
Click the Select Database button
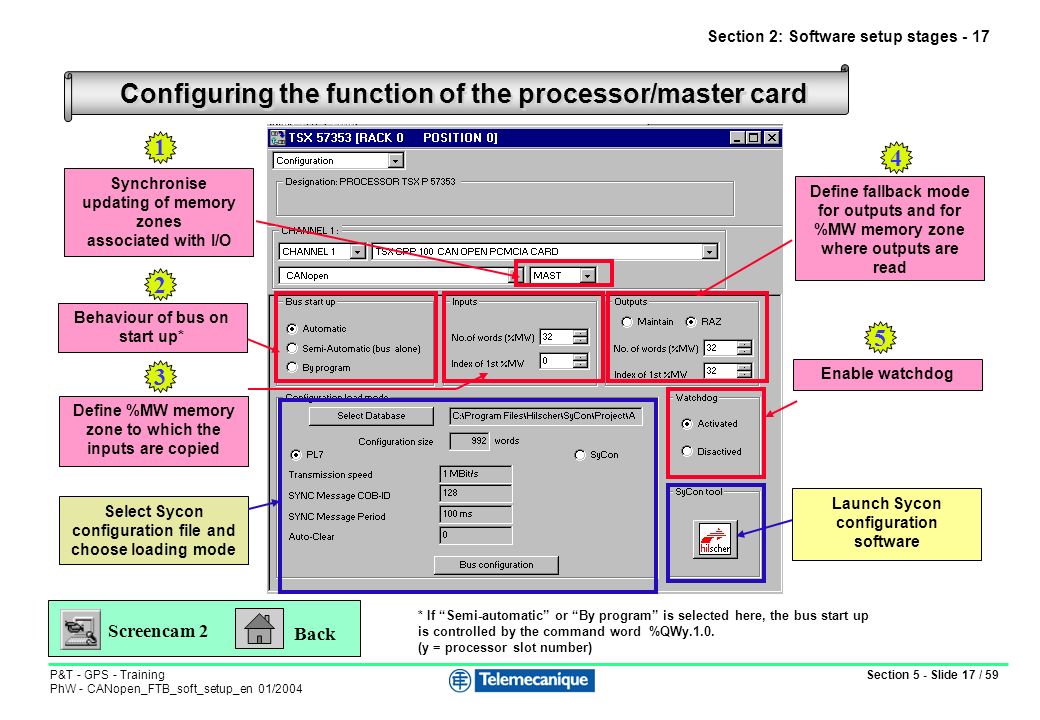pyautogui.click(x=371, y=416)
